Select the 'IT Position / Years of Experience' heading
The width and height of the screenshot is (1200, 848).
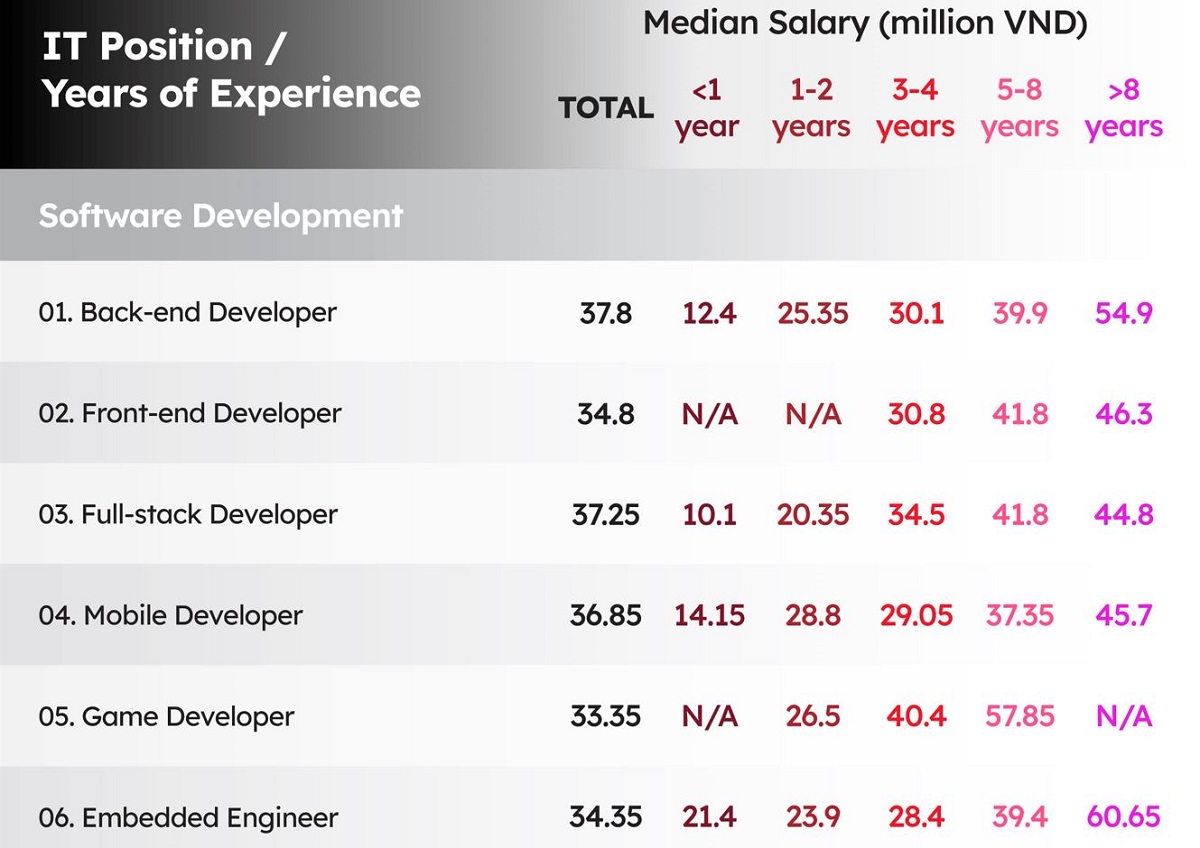tap(230, 70)
